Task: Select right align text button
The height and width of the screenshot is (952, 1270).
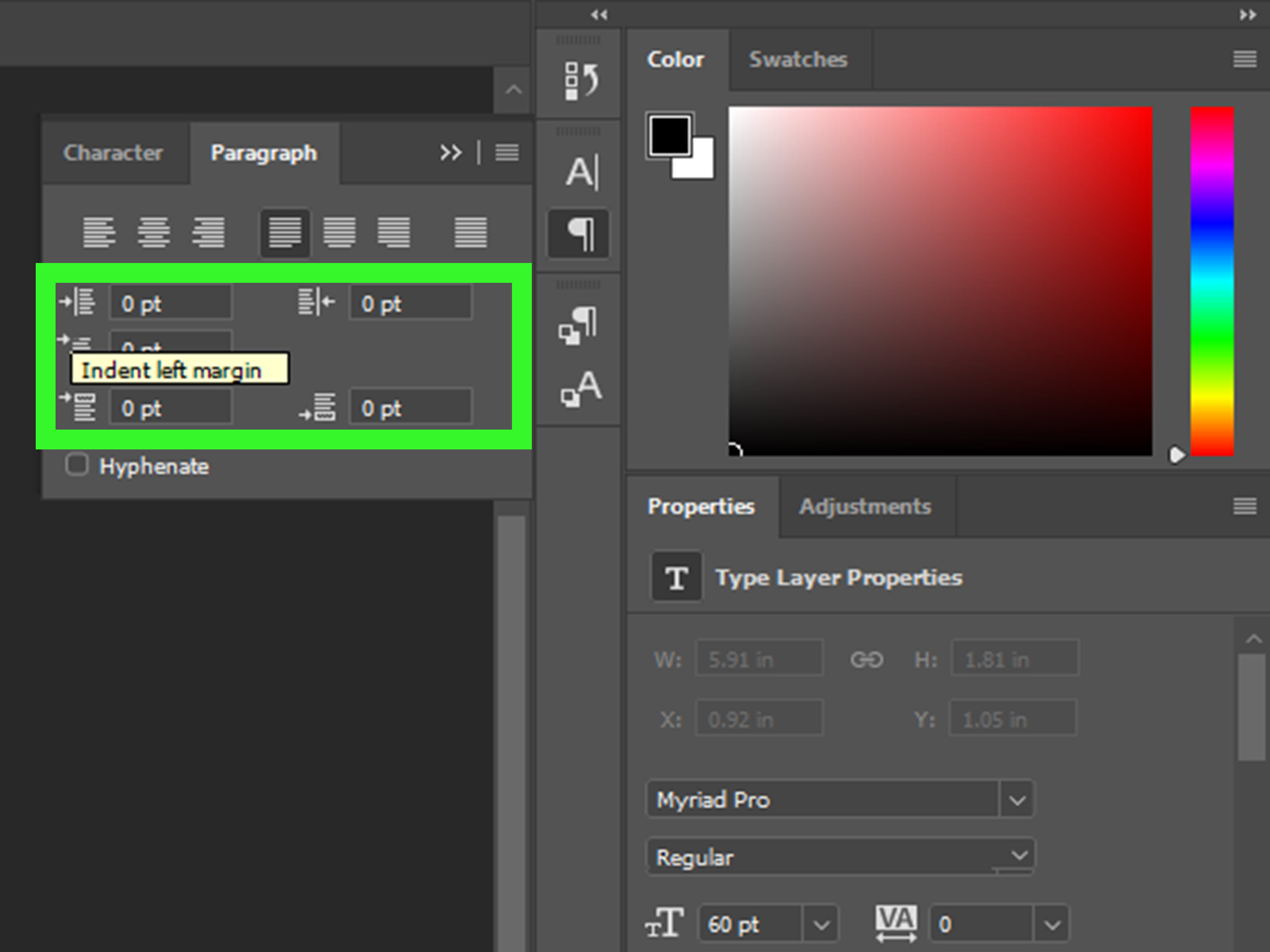Action: [x=208, y=232]
